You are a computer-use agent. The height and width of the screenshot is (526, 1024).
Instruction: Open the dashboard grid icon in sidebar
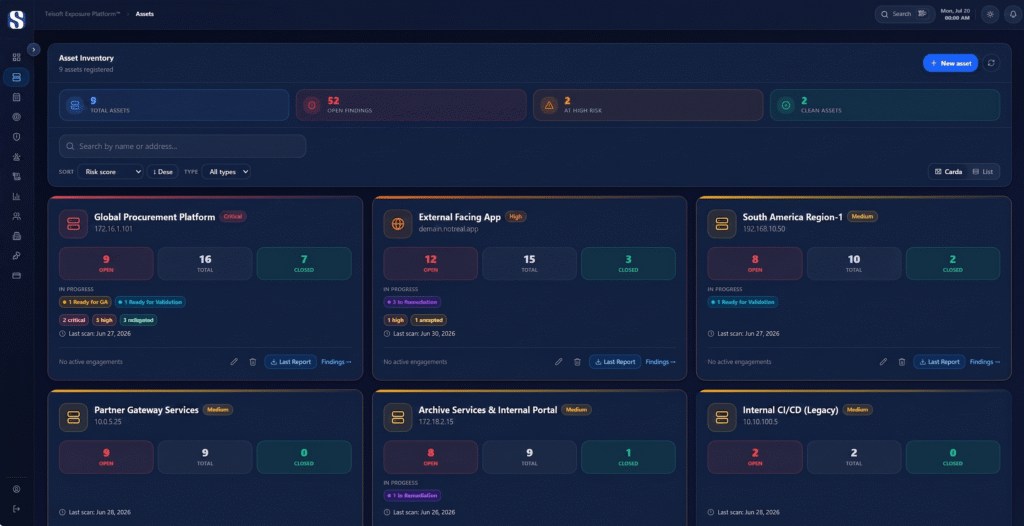coord(16,58)
